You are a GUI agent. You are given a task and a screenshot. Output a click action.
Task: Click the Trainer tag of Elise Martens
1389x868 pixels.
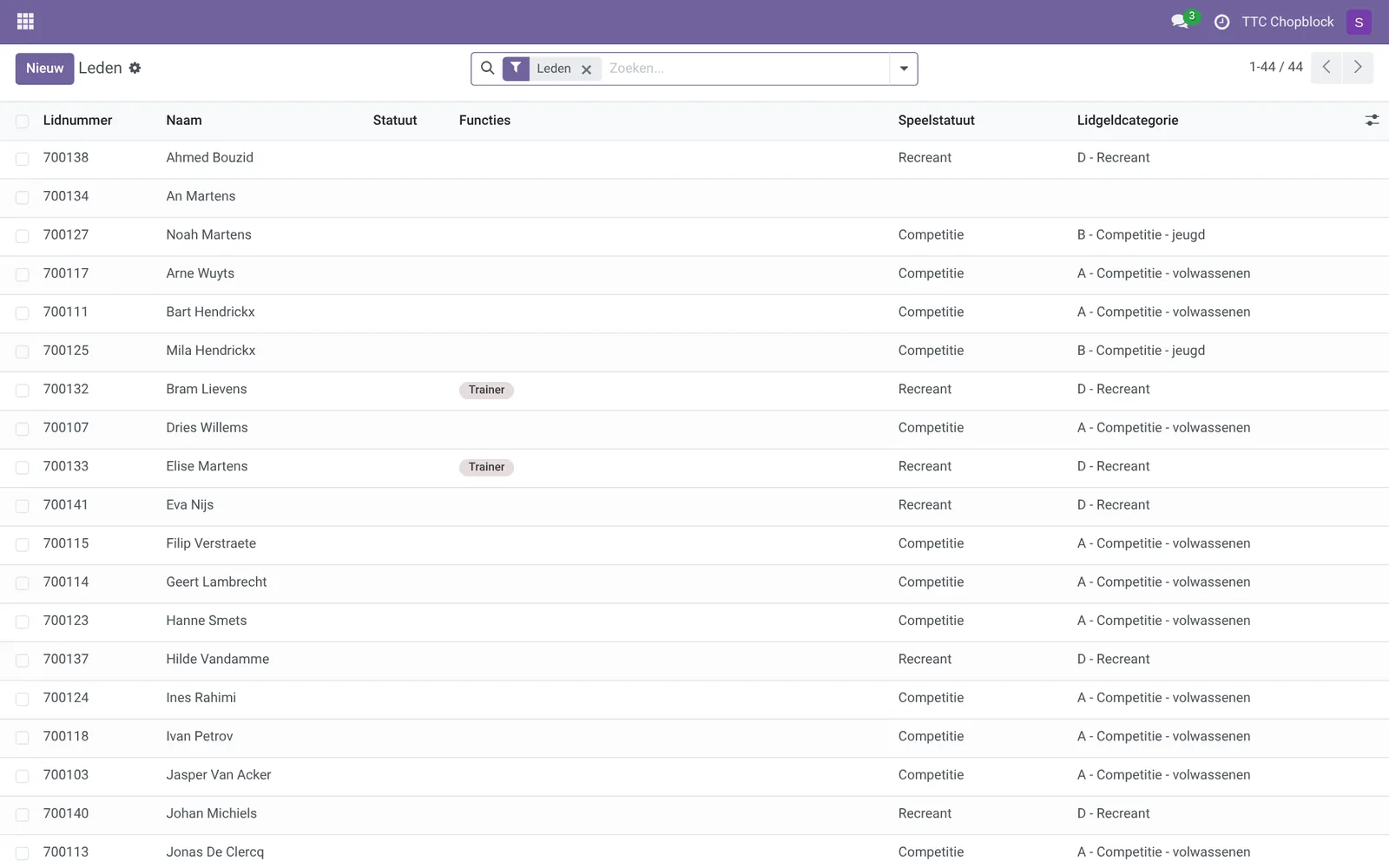[486, 467]
